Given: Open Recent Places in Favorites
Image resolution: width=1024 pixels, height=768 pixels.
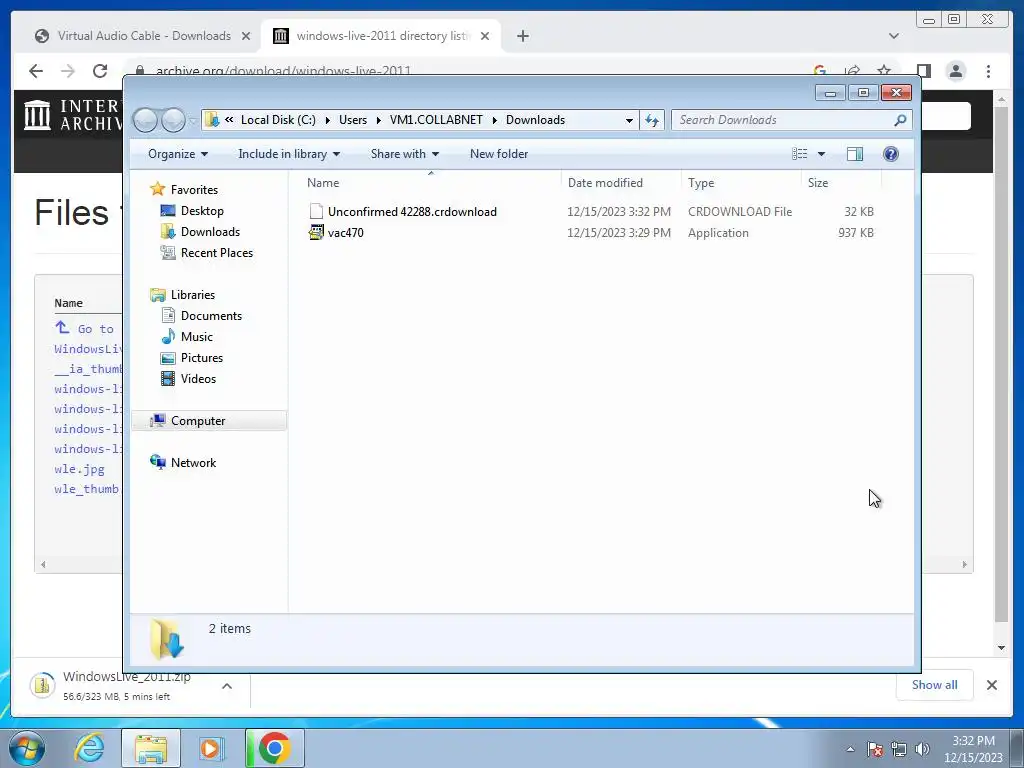Looking at the screenshot, I should [x=216, y=253].
